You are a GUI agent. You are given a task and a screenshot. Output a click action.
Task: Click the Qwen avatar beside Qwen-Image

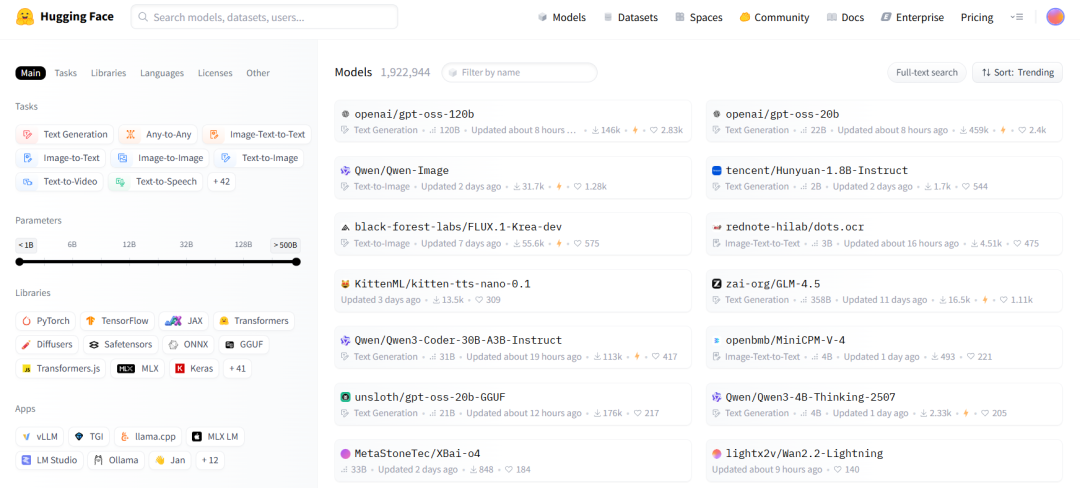346,171
